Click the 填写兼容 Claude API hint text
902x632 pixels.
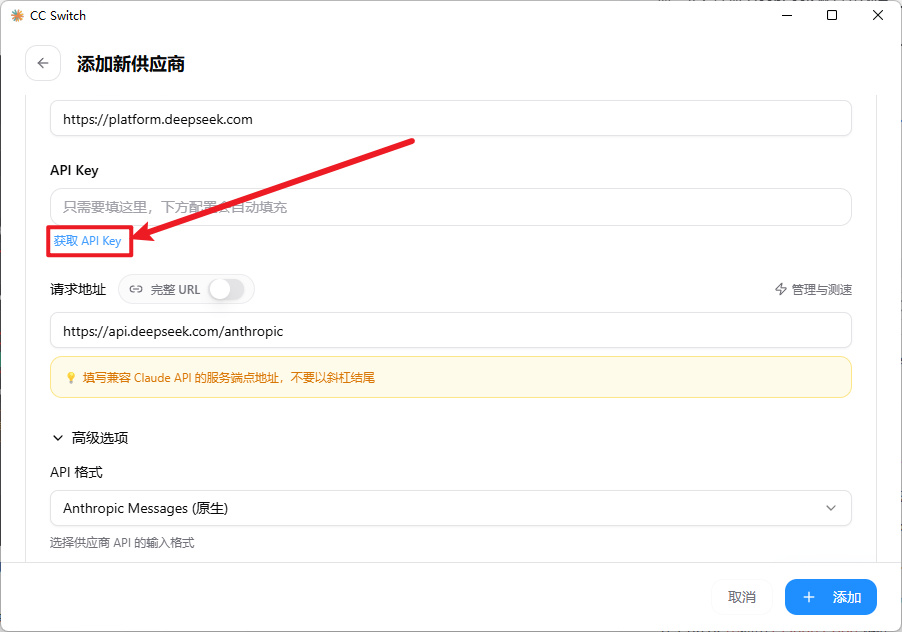(228, 377)
